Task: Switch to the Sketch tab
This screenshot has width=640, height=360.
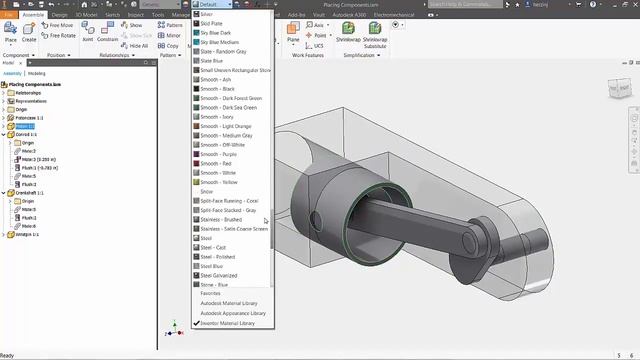Action: [113, 15]
